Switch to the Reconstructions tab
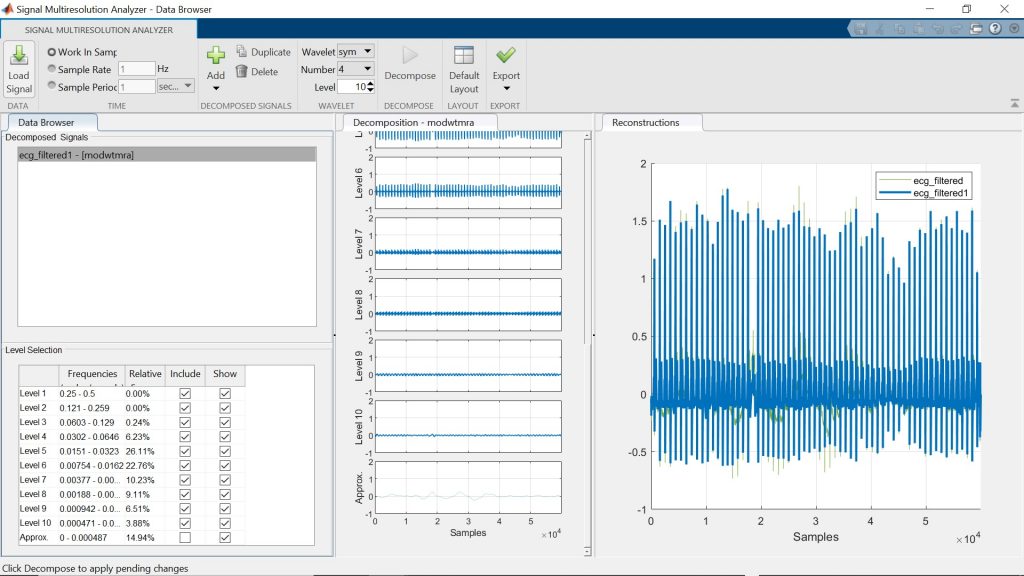 point(646,123)
